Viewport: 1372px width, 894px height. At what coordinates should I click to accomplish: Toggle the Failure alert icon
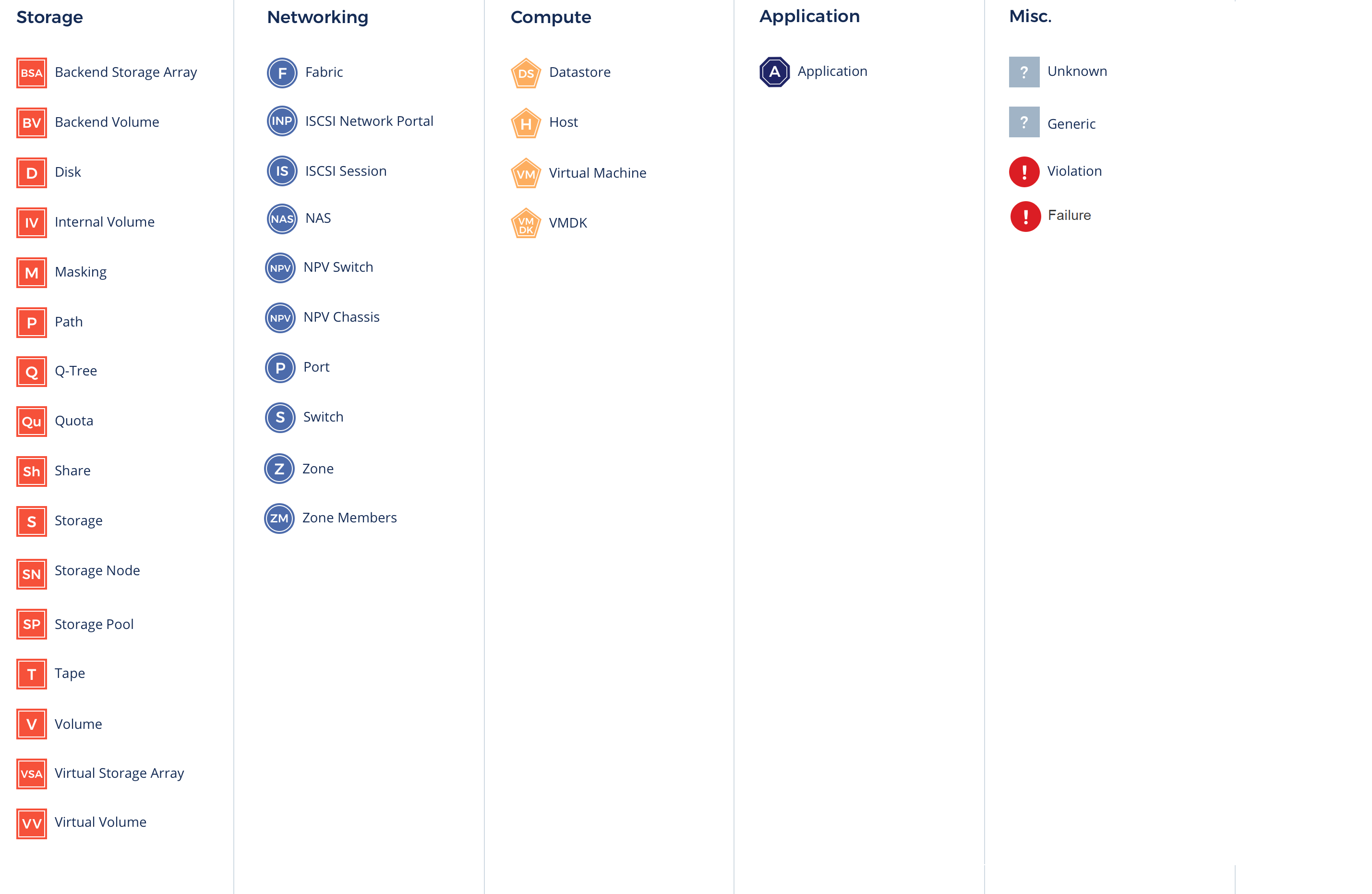(x=1025, y=215)
